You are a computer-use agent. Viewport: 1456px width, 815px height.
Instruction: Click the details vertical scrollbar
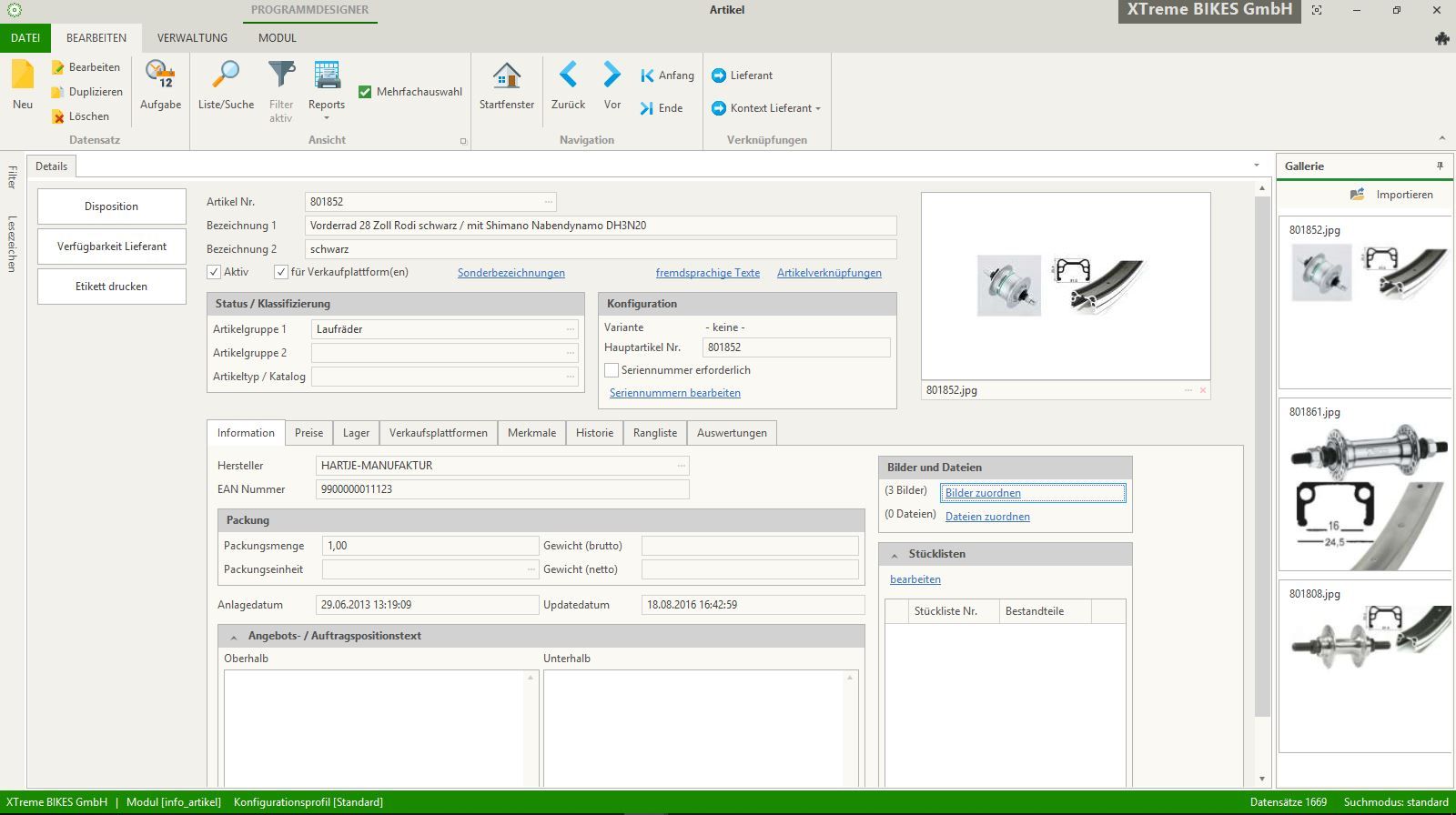tap(1261, 455)
